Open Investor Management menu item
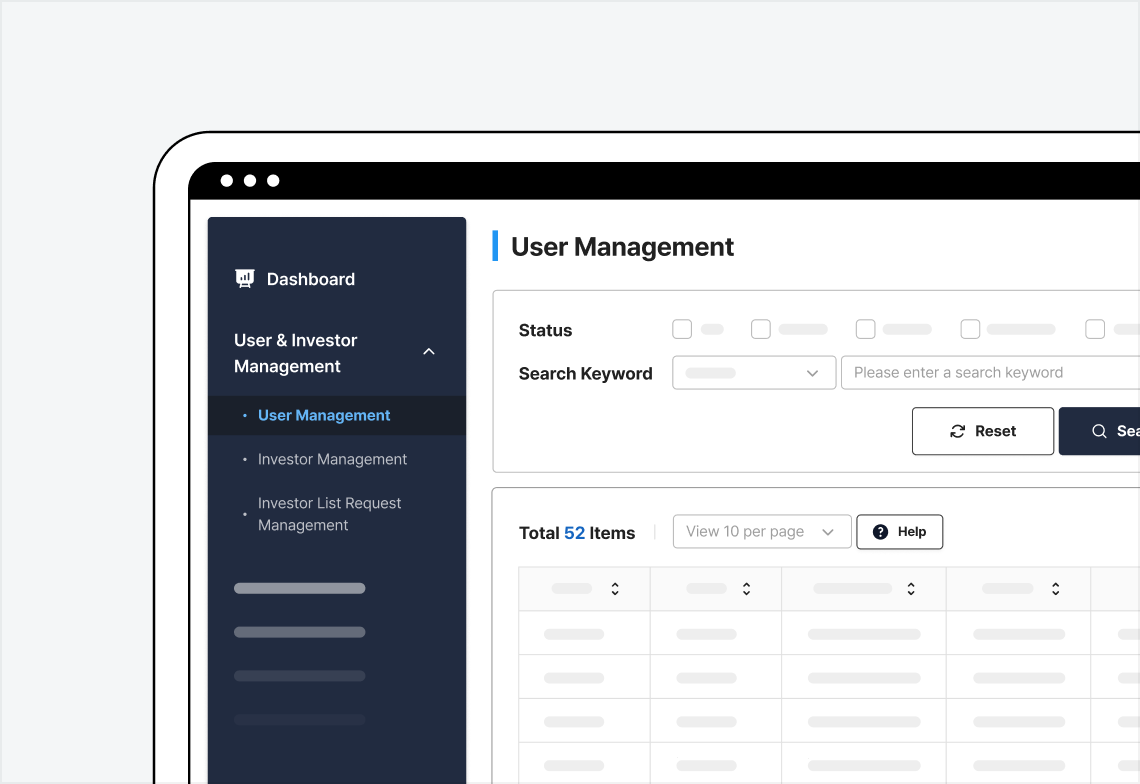The height and width of the screenshot is (784, 1140). click(x=332, y=459)
